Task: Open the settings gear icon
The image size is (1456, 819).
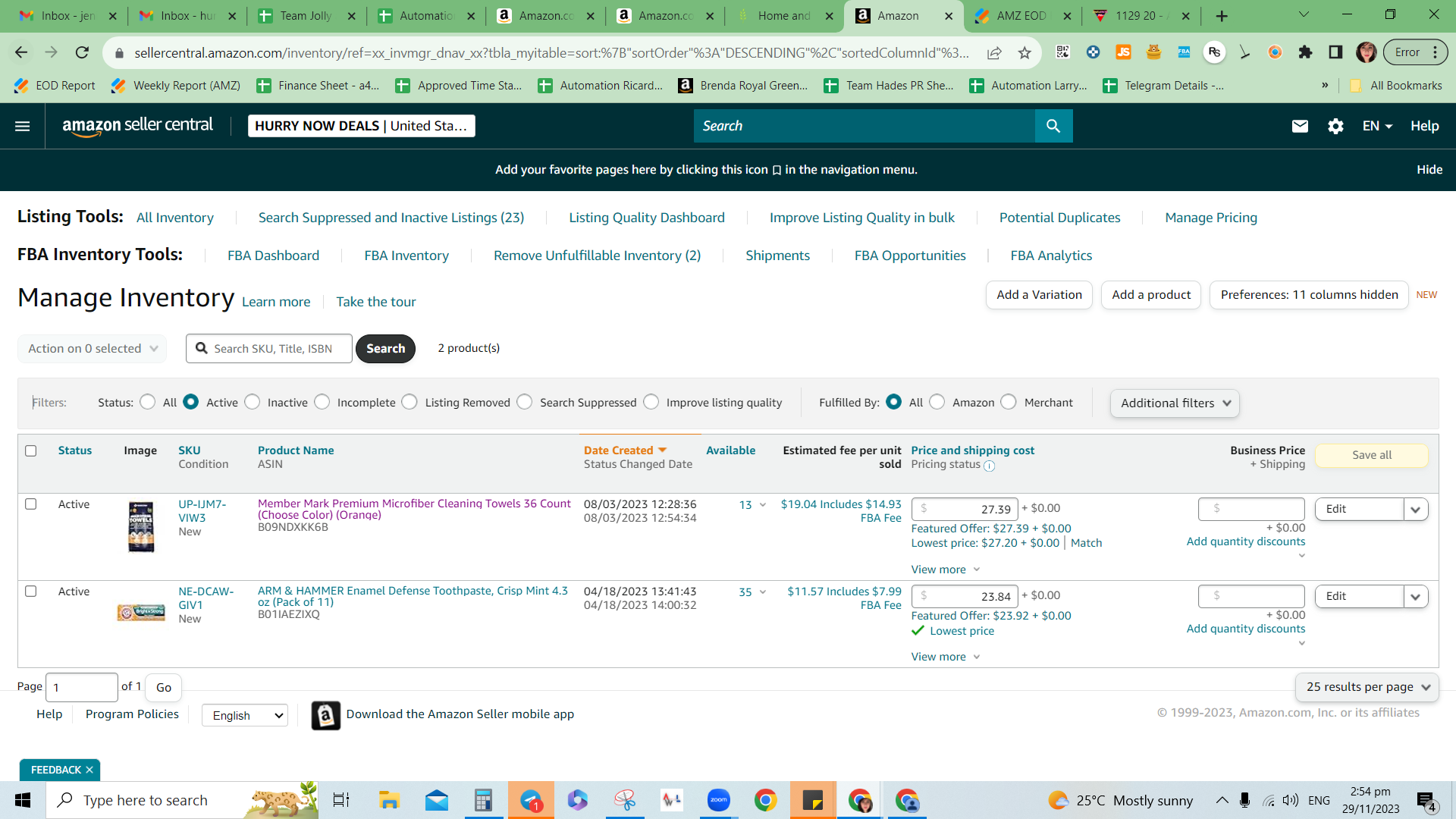Action: pyautogui.click(x=1335, y=126)
